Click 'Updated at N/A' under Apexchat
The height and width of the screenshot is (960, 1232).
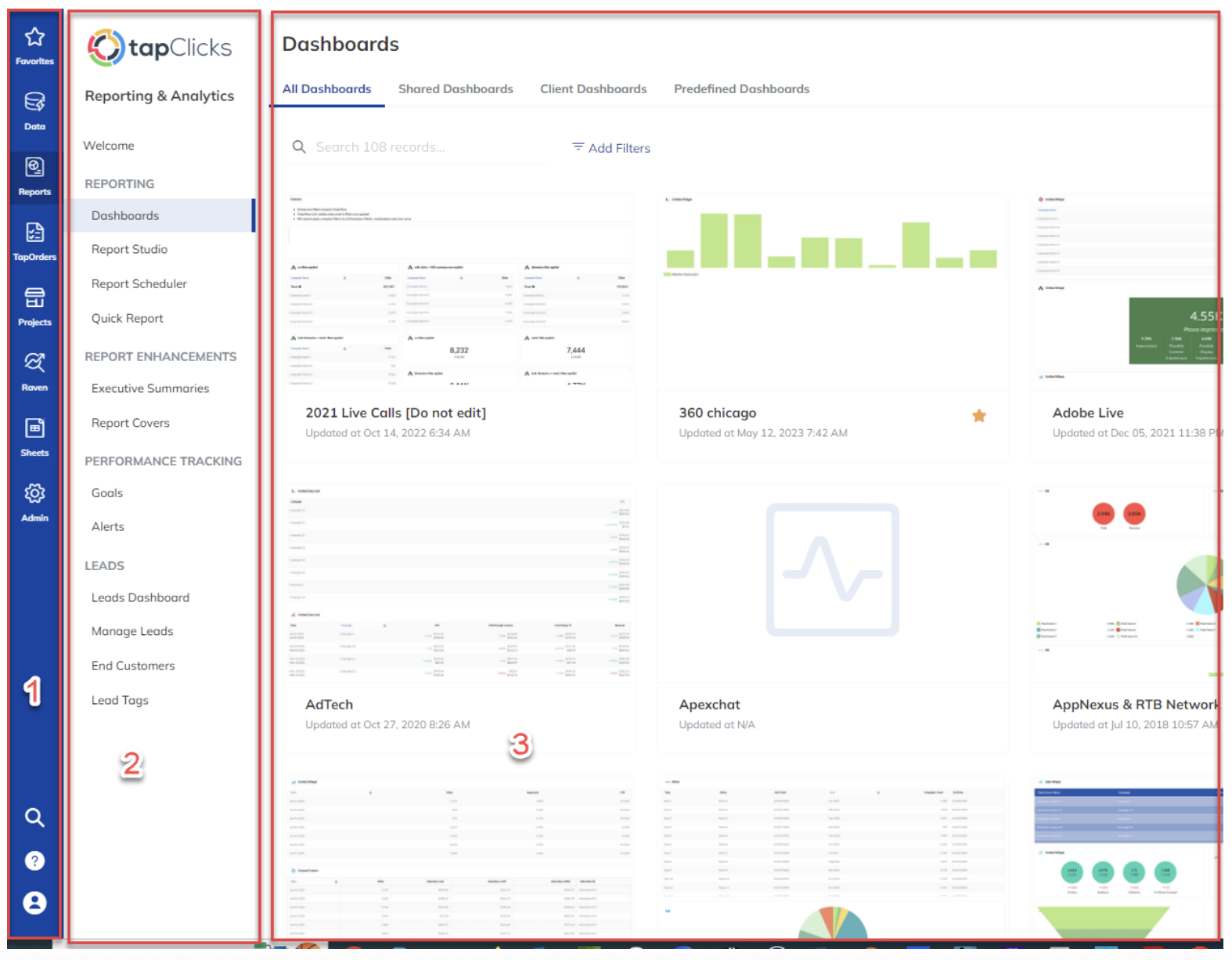click(717, 725)
